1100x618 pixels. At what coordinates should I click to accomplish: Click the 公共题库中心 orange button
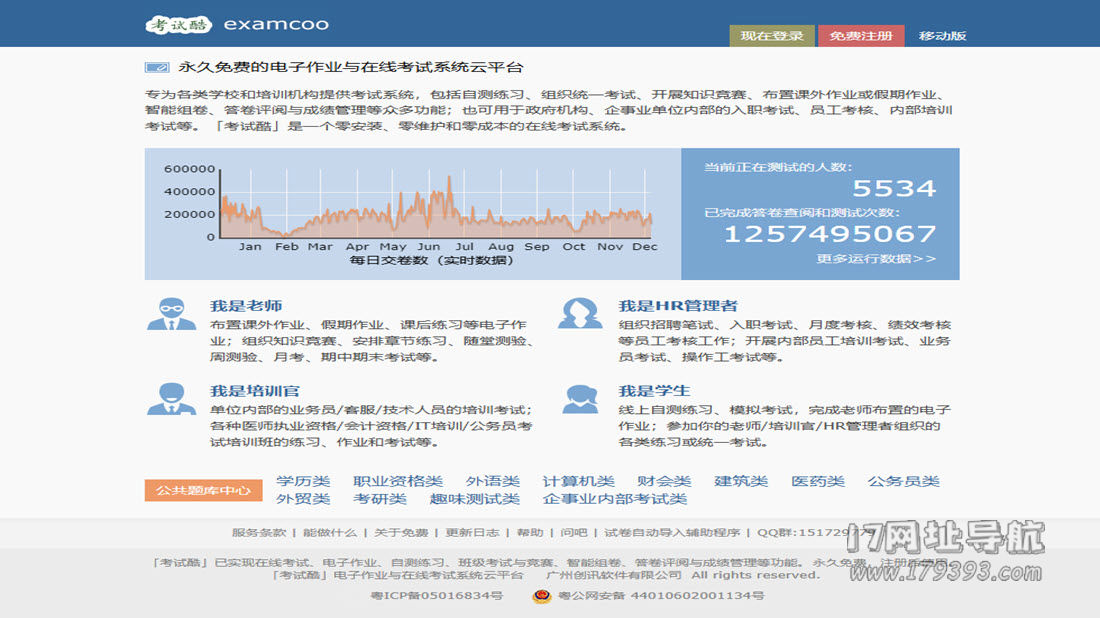(203, 490)
